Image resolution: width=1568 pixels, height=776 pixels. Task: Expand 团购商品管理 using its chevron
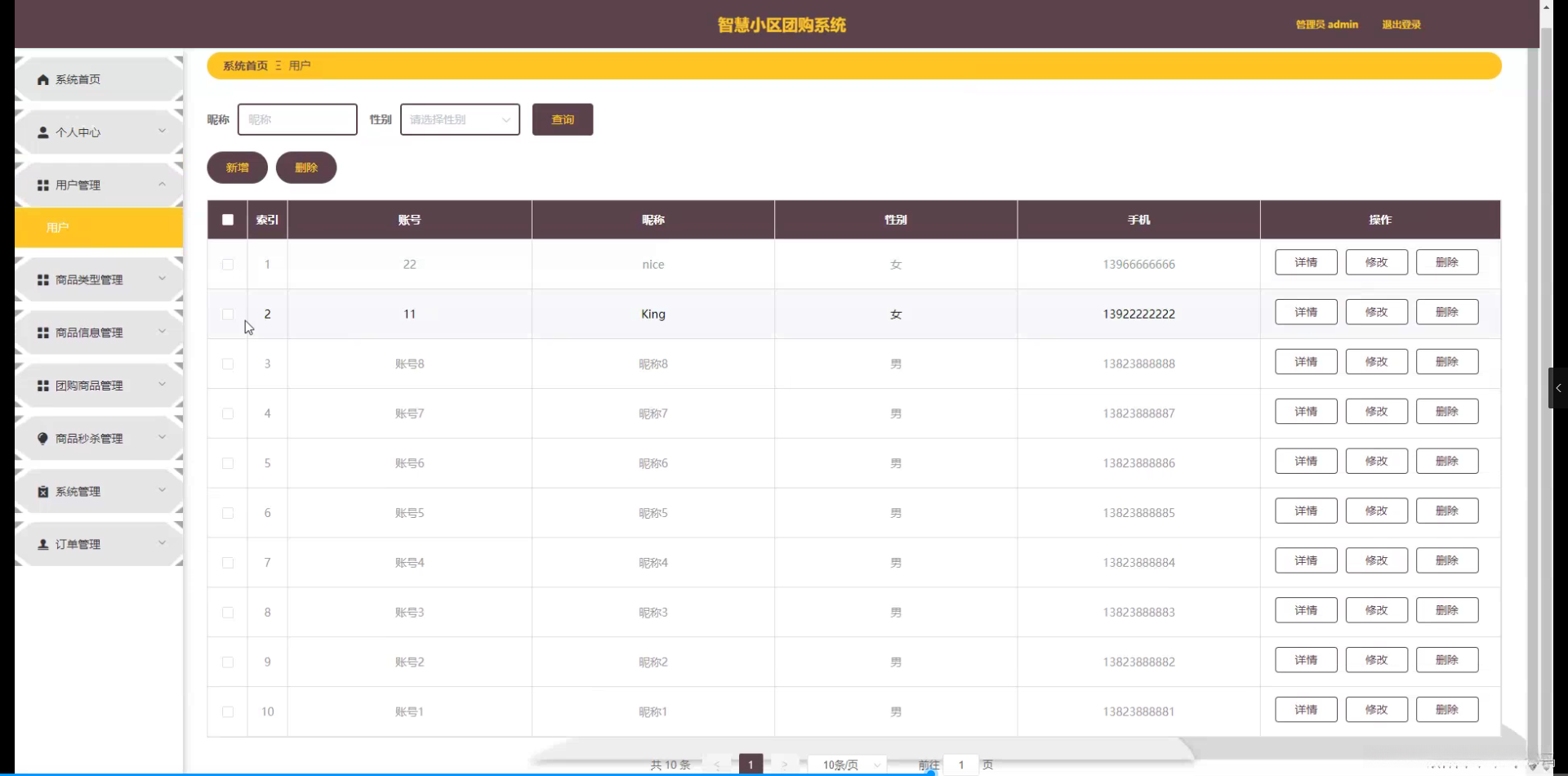[162, 384]
